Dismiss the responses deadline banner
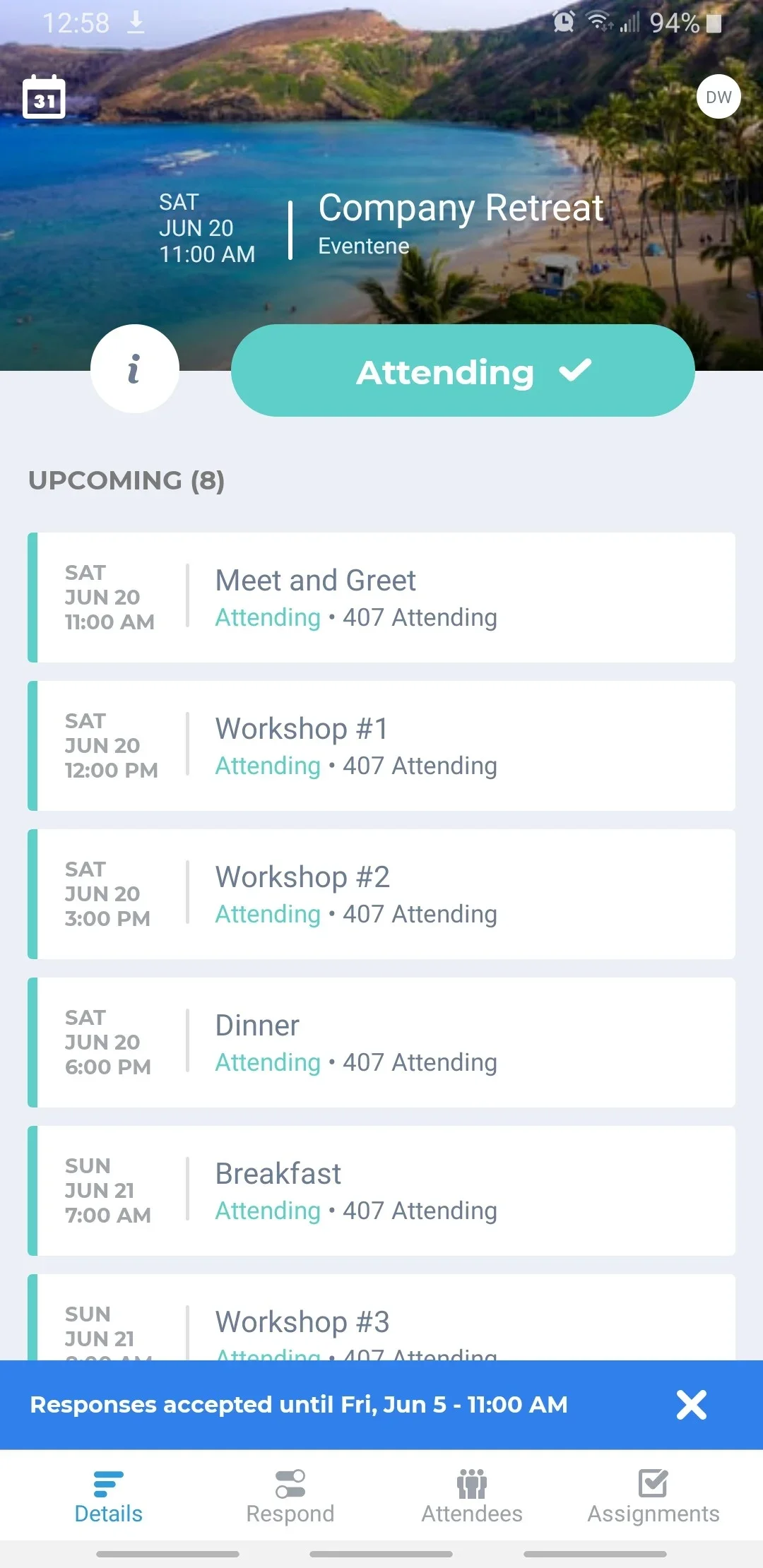The height and width of the screenshot is (1568, 763). (x=691, y=1405)
